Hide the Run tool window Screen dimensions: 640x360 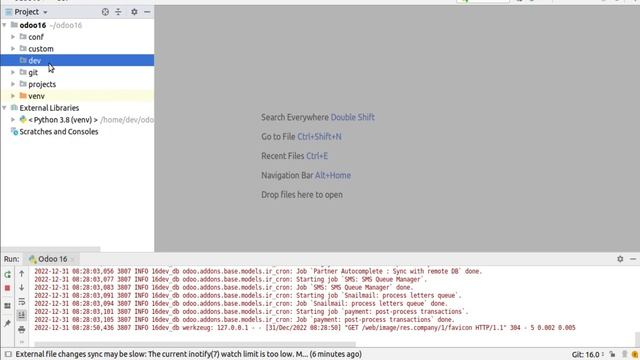click(633, 259)
